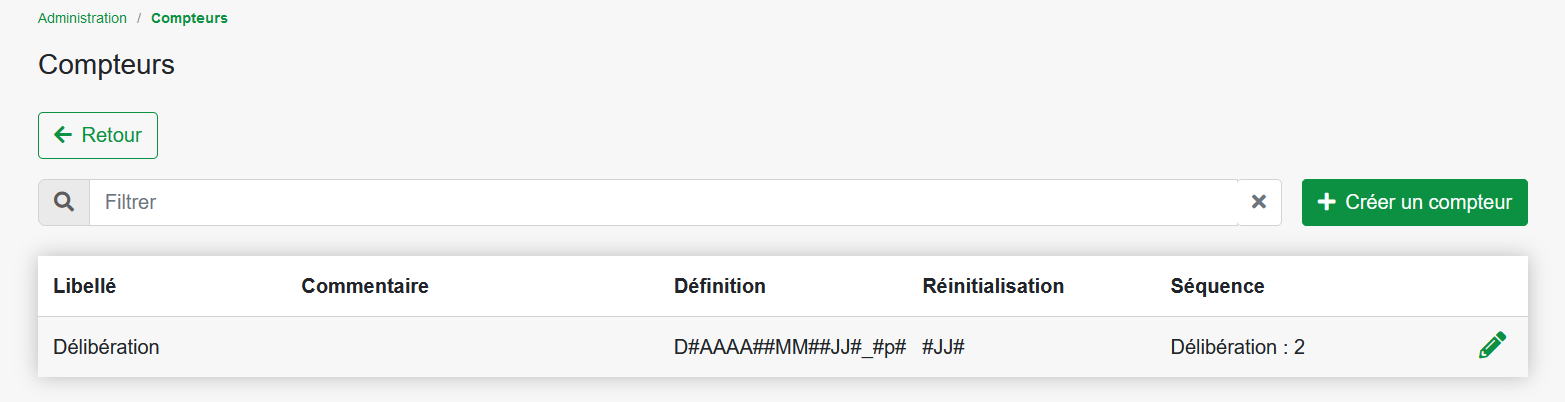Click the Réinitialisation column header

993,286
